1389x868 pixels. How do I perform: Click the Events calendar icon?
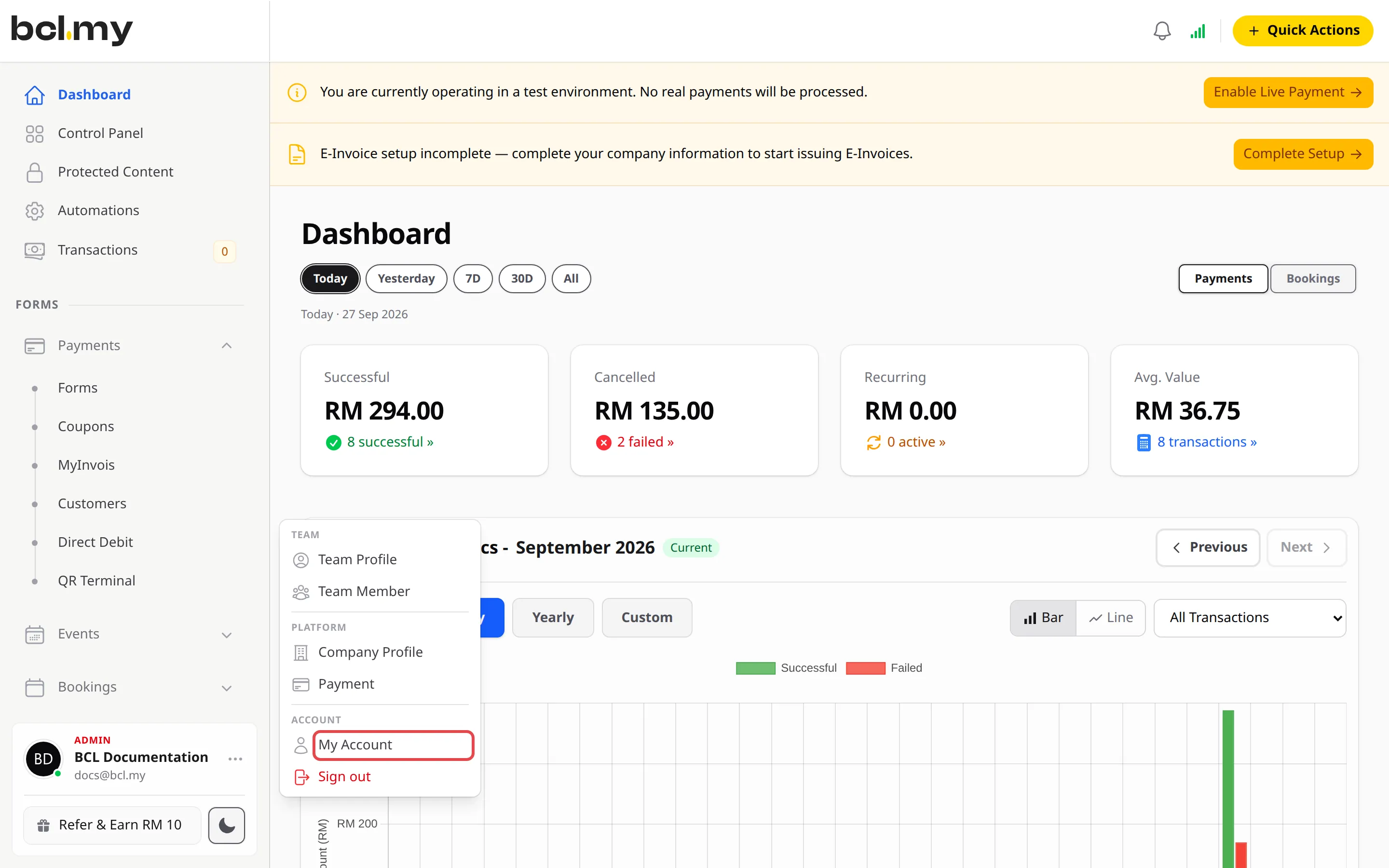click(x=34, y=634)
